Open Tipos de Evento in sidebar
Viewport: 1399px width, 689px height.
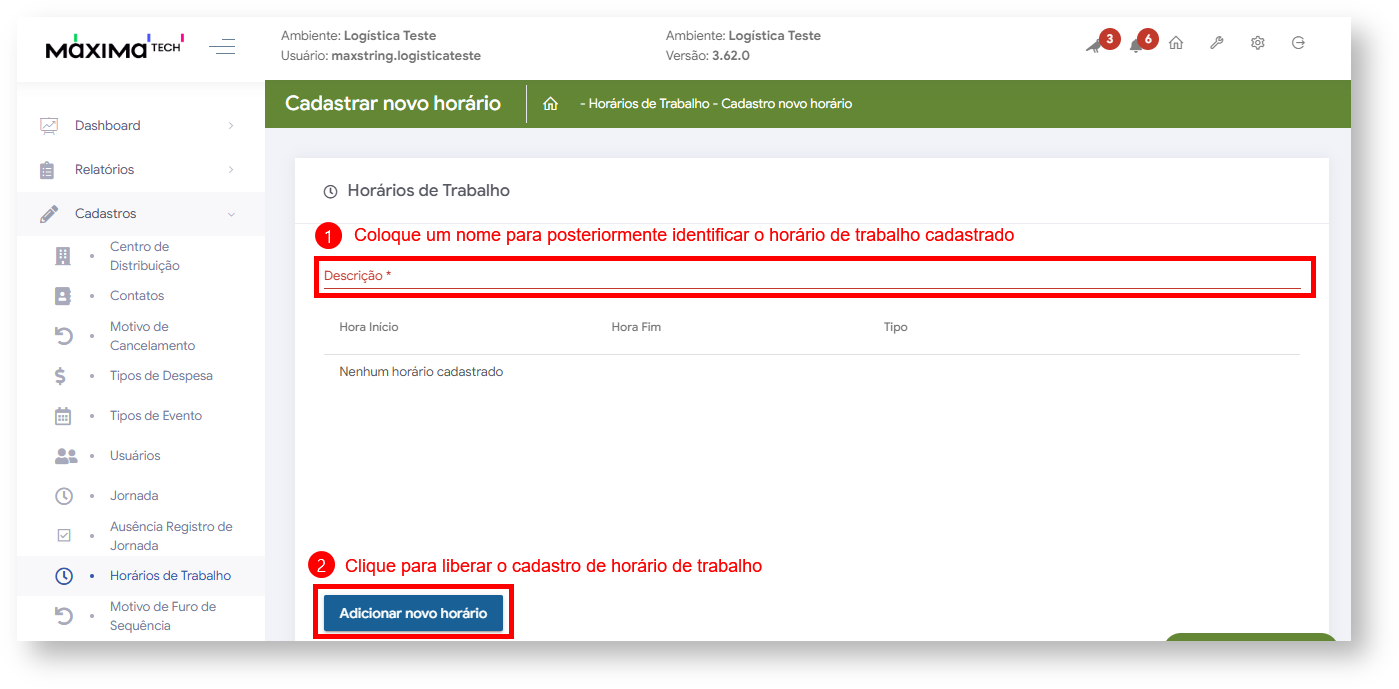tap(156, 416)
